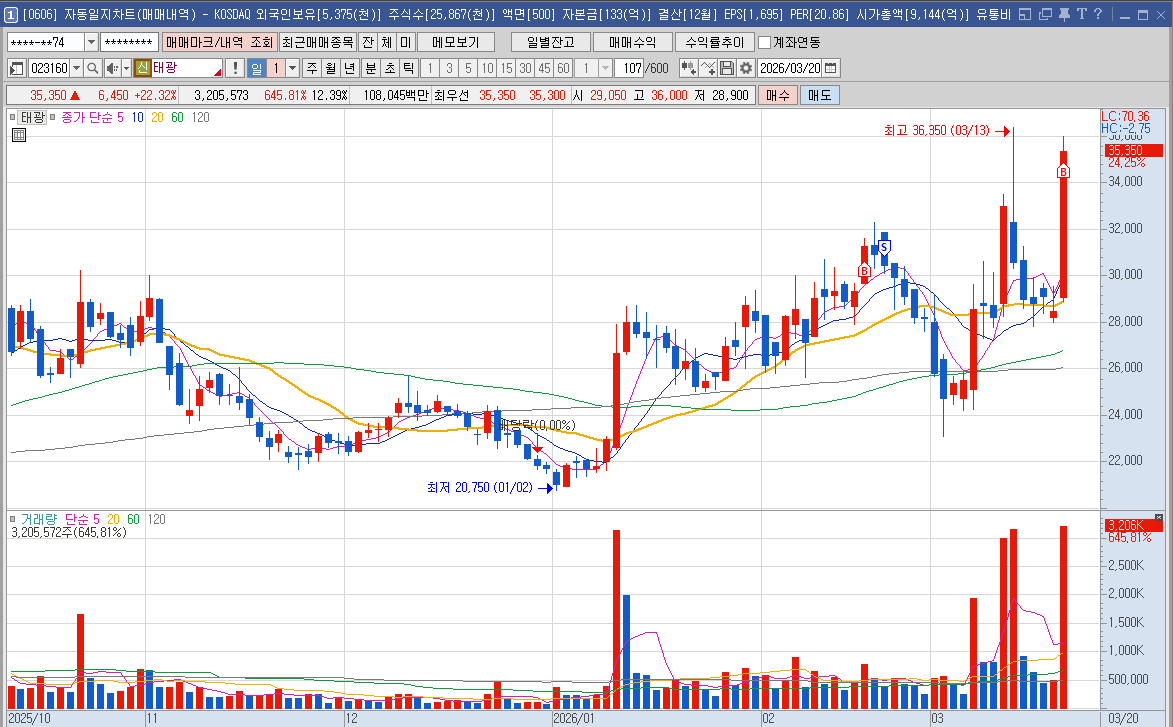This screenshot has width=1173, height=727.
Task: Click the pin window icon
Action: coord(1064,15)
